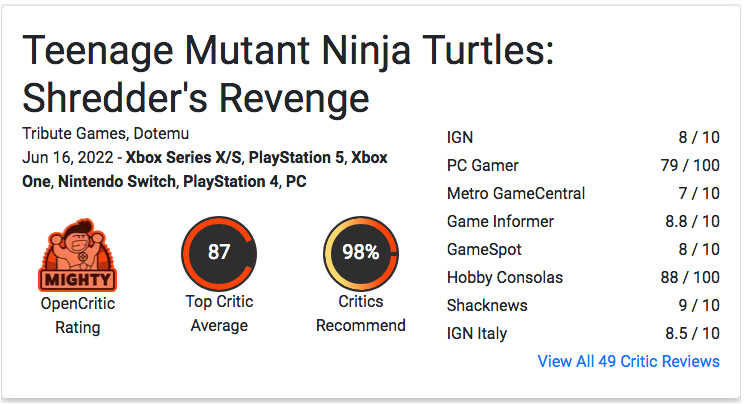
Task: Open the Metro GameCentral review
Action: click(x=583, y=193)
